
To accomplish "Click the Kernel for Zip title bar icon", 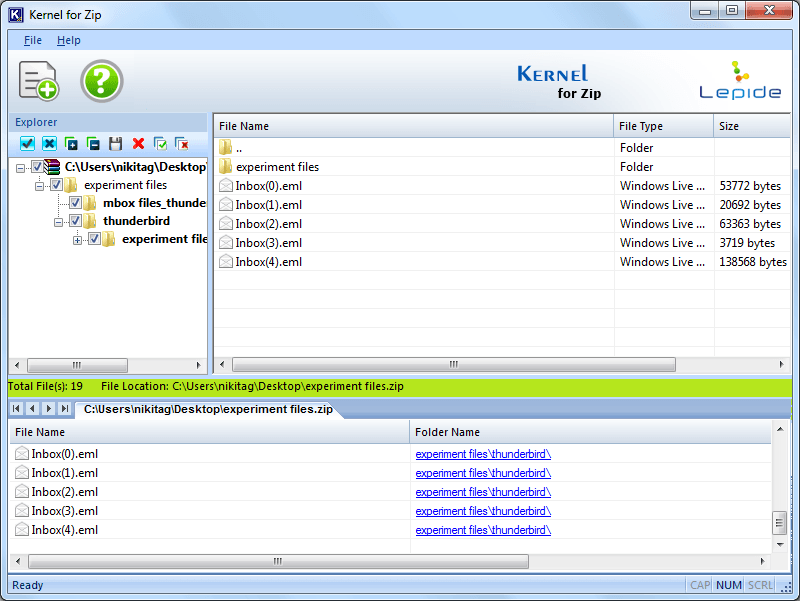I will [x=16, y=15].
